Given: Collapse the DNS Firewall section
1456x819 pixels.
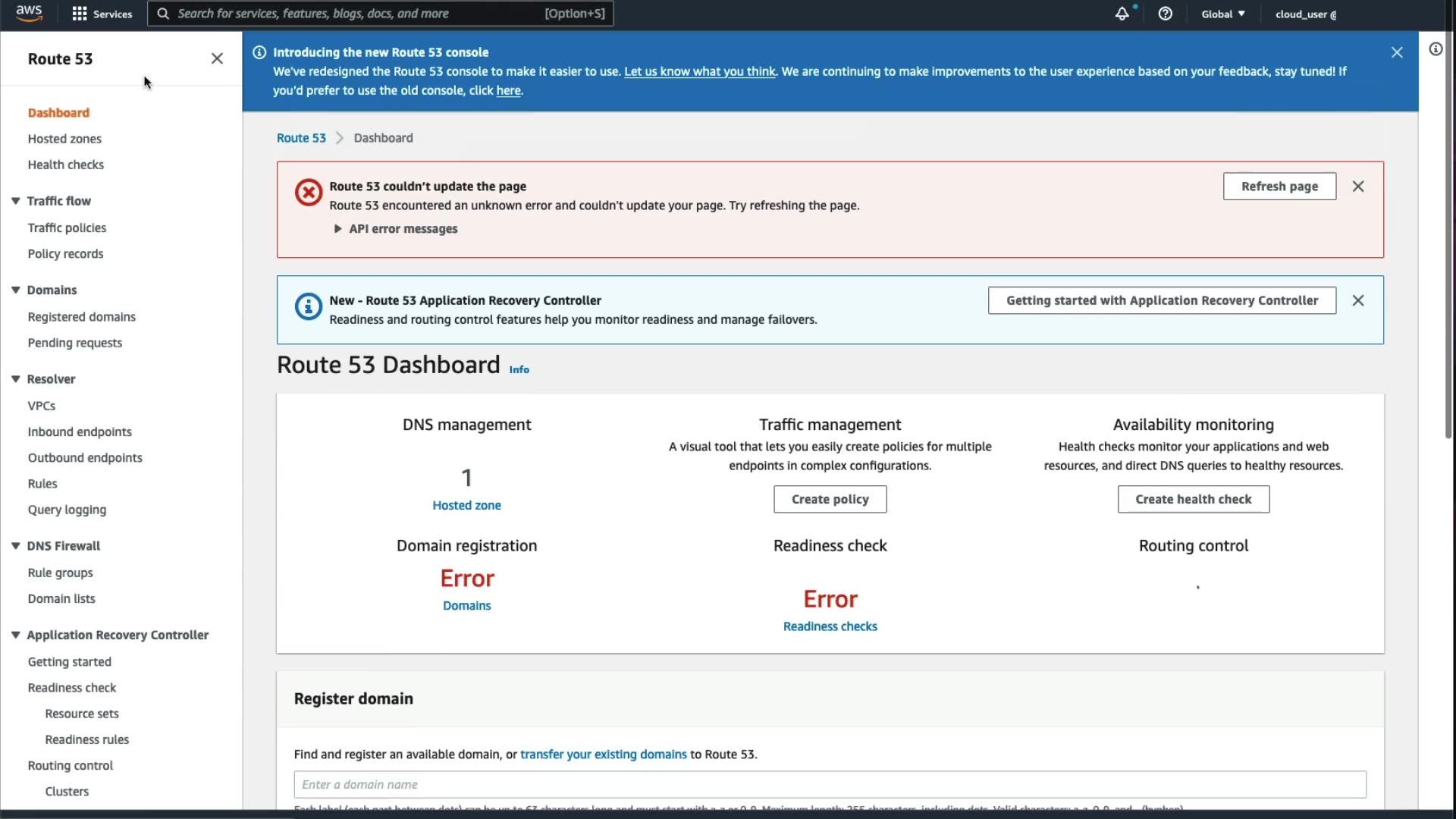Looking at the screenshot, I should [16, 546].
